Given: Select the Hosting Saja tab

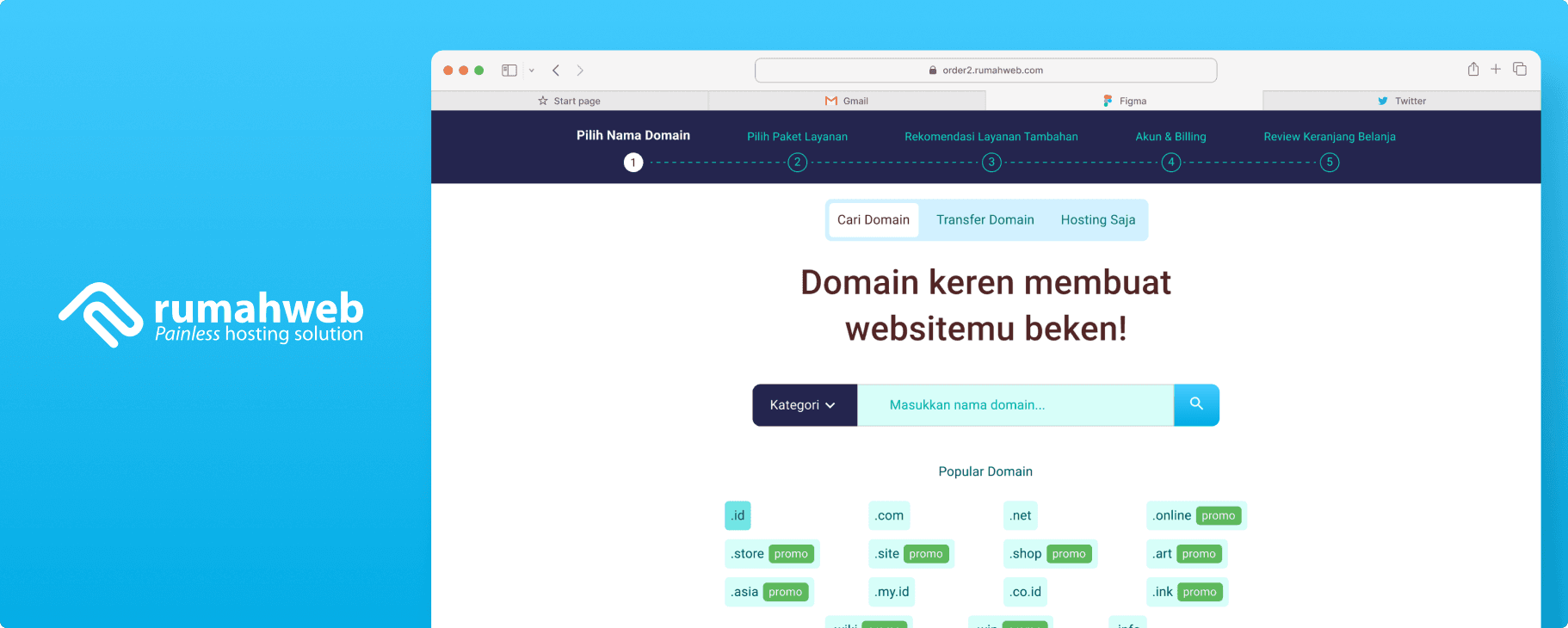Looking at the screenshot, I should coord(1098,220).
